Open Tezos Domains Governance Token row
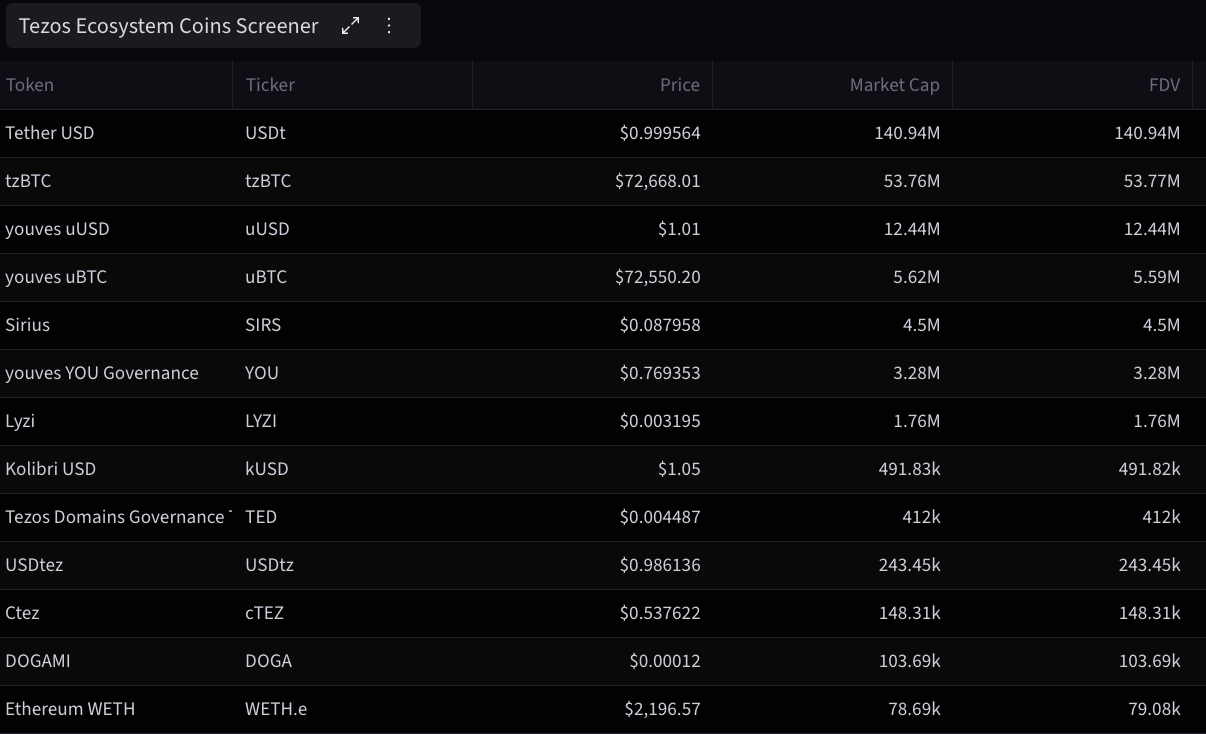The image size is (1206, 734). 603,517
